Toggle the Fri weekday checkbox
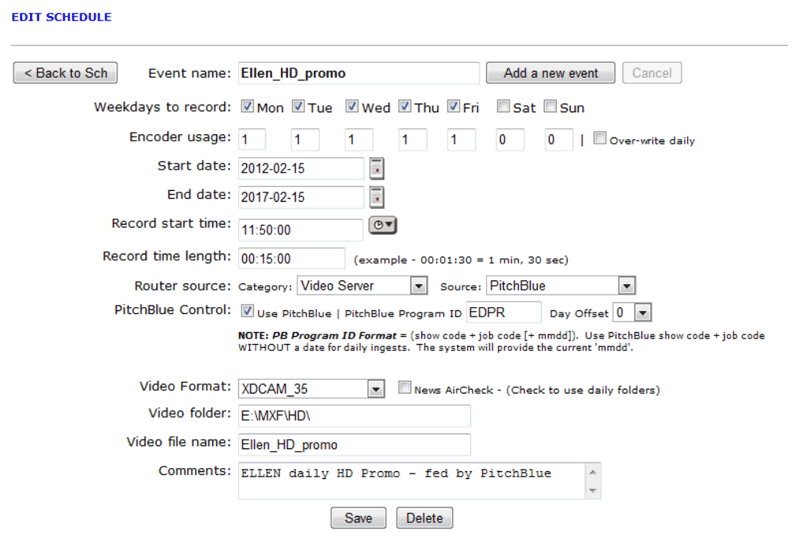 (454, 106)
